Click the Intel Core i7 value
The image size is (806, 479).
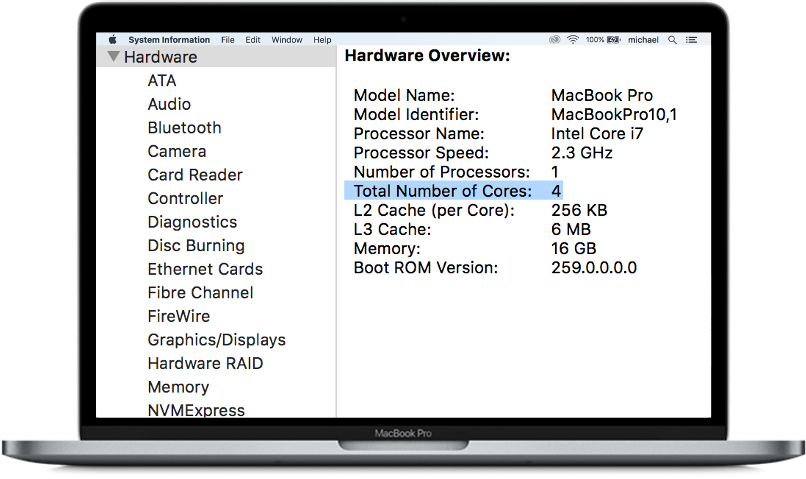(597, 134)
